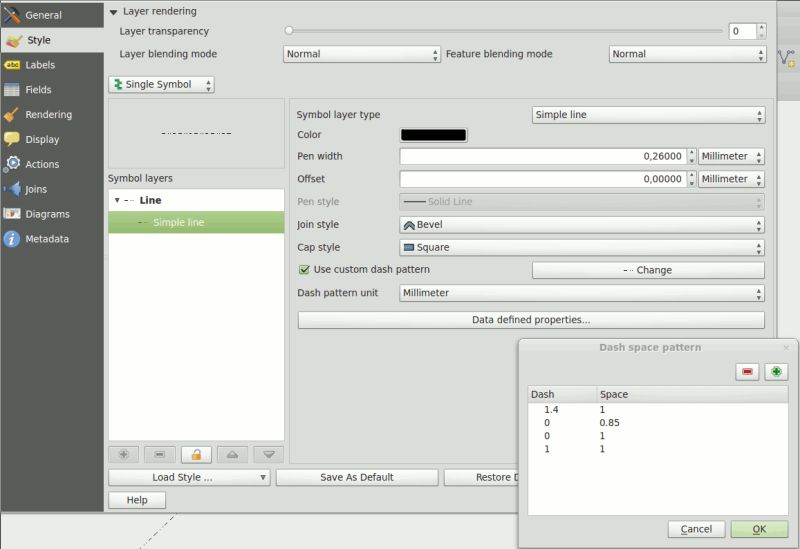Click the Joins arrow icon
The image size is (800, 549).
pyautogui.click(x=12, y=189)
